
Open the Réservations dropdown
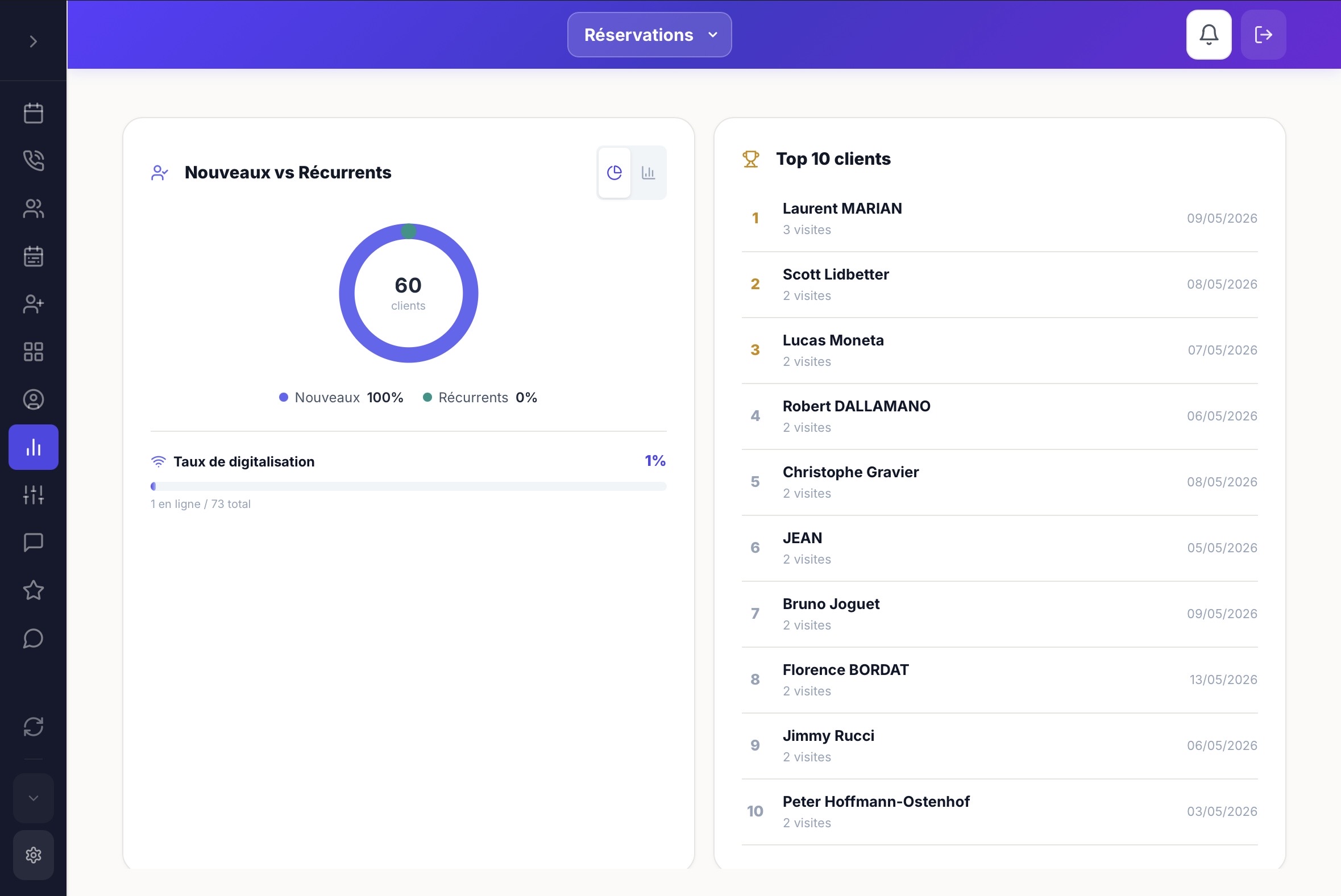click(649, 35)
